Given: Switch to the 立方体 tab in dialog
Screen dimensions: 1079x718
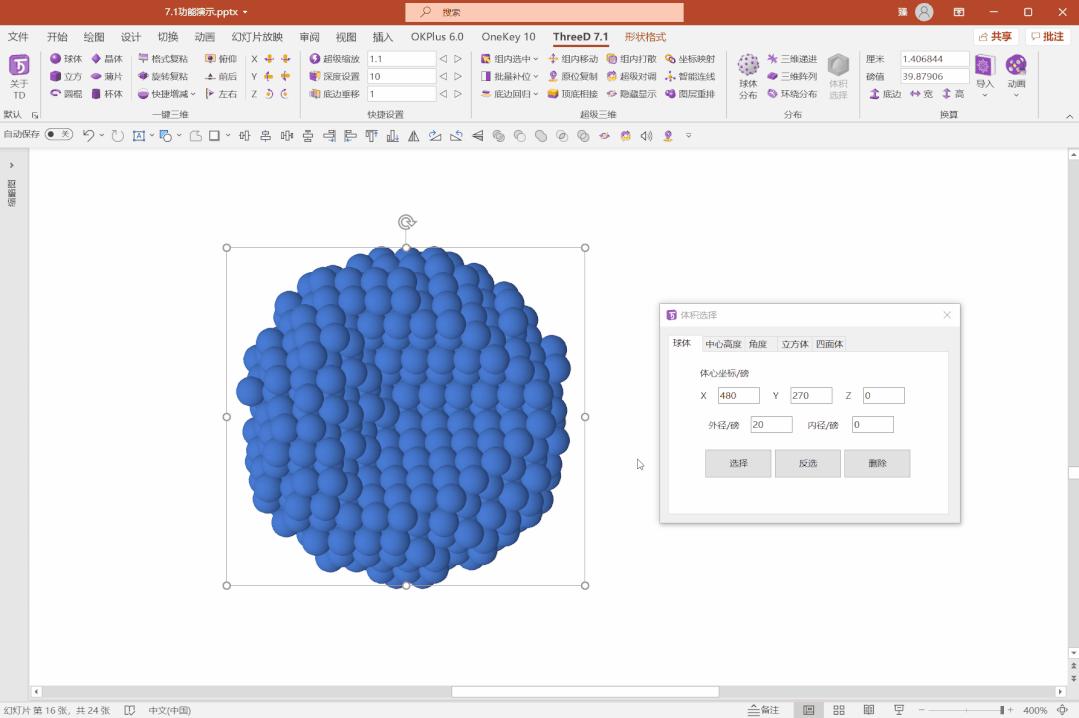Looking at the screenshot, I should (794, 343).
